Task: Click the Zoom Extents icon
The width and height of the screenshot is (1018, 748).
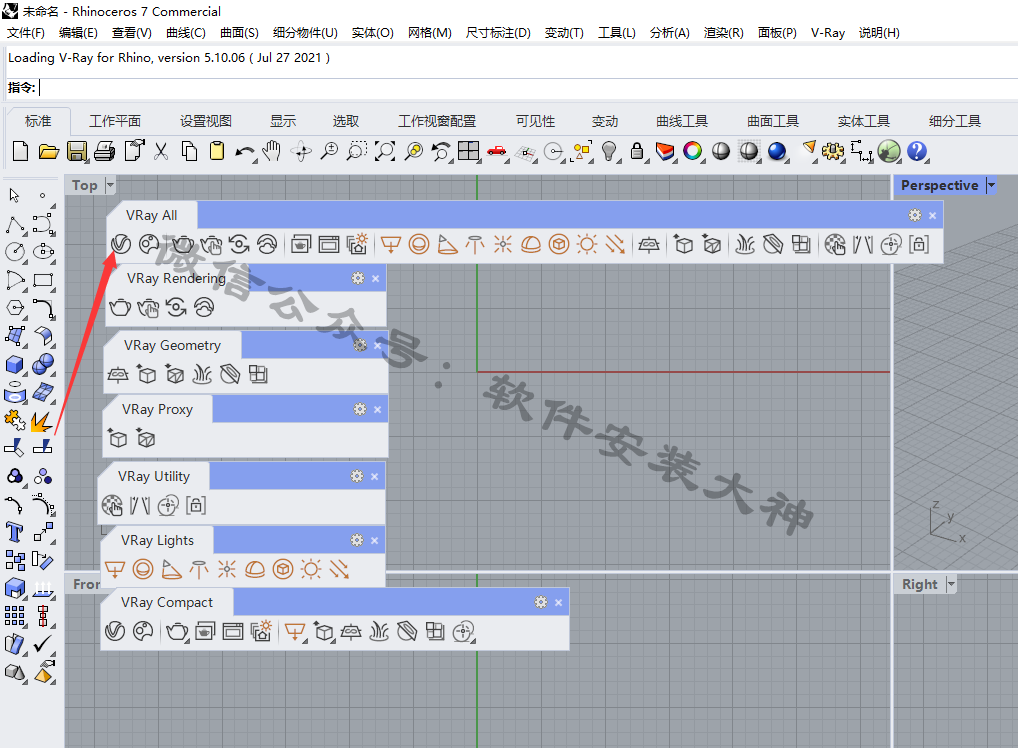Action: (x=385, y=151)
